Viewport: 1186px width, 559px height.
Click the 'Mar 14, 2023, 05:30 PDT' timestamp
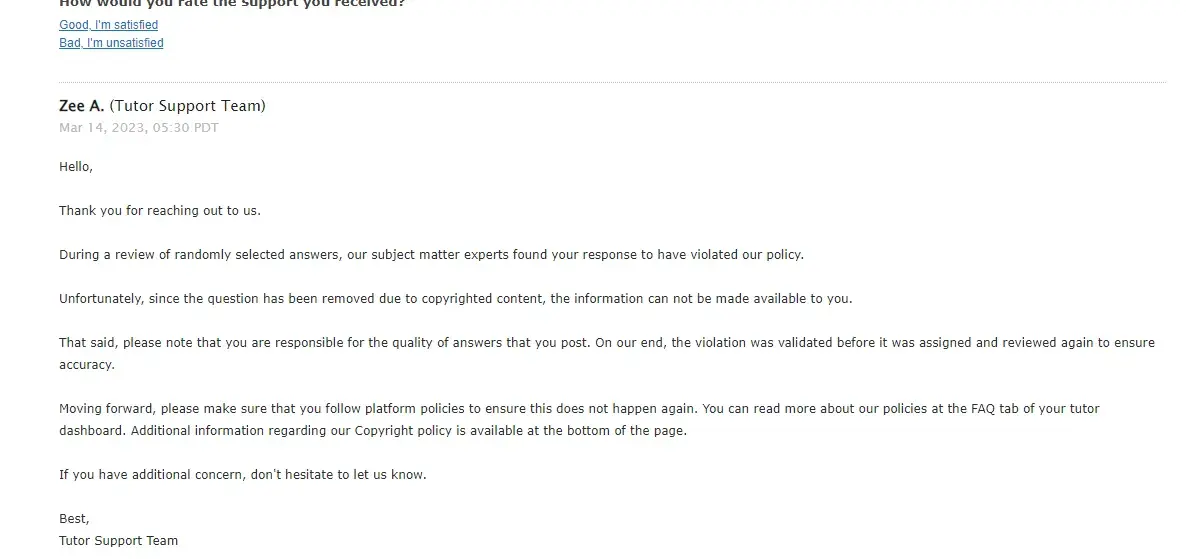pyautogui.click(x=138, y=128)
